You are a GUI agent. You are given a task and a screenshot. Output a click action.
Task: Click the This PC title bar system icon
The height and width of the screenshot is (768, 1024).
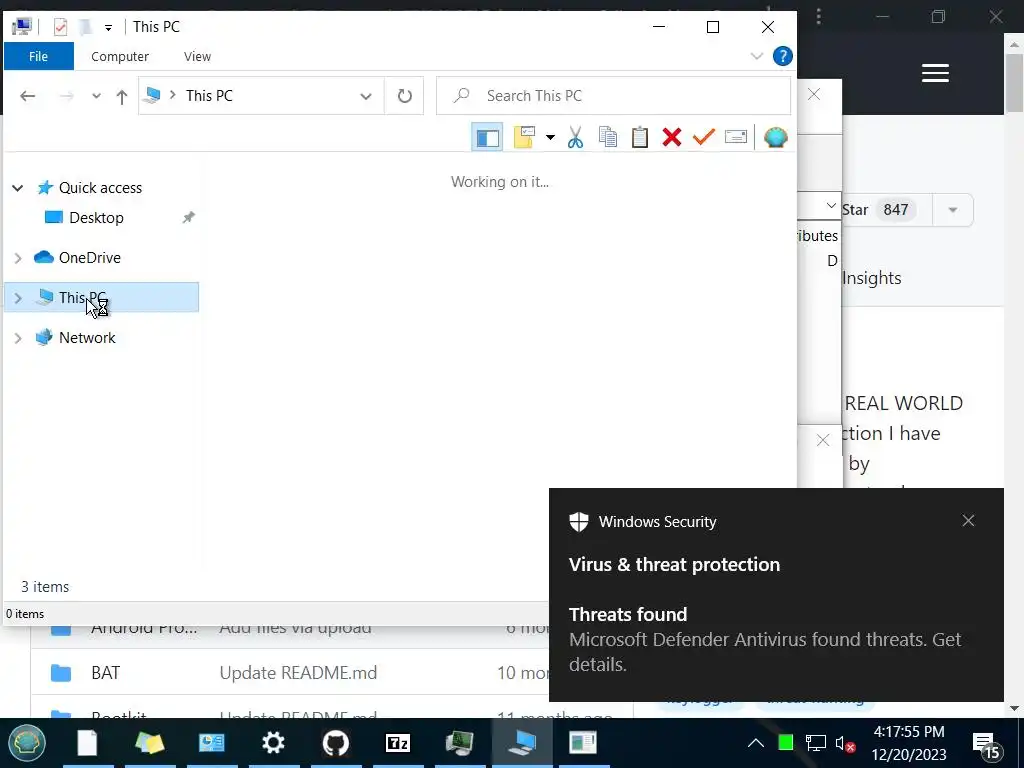tap(22, 27)
